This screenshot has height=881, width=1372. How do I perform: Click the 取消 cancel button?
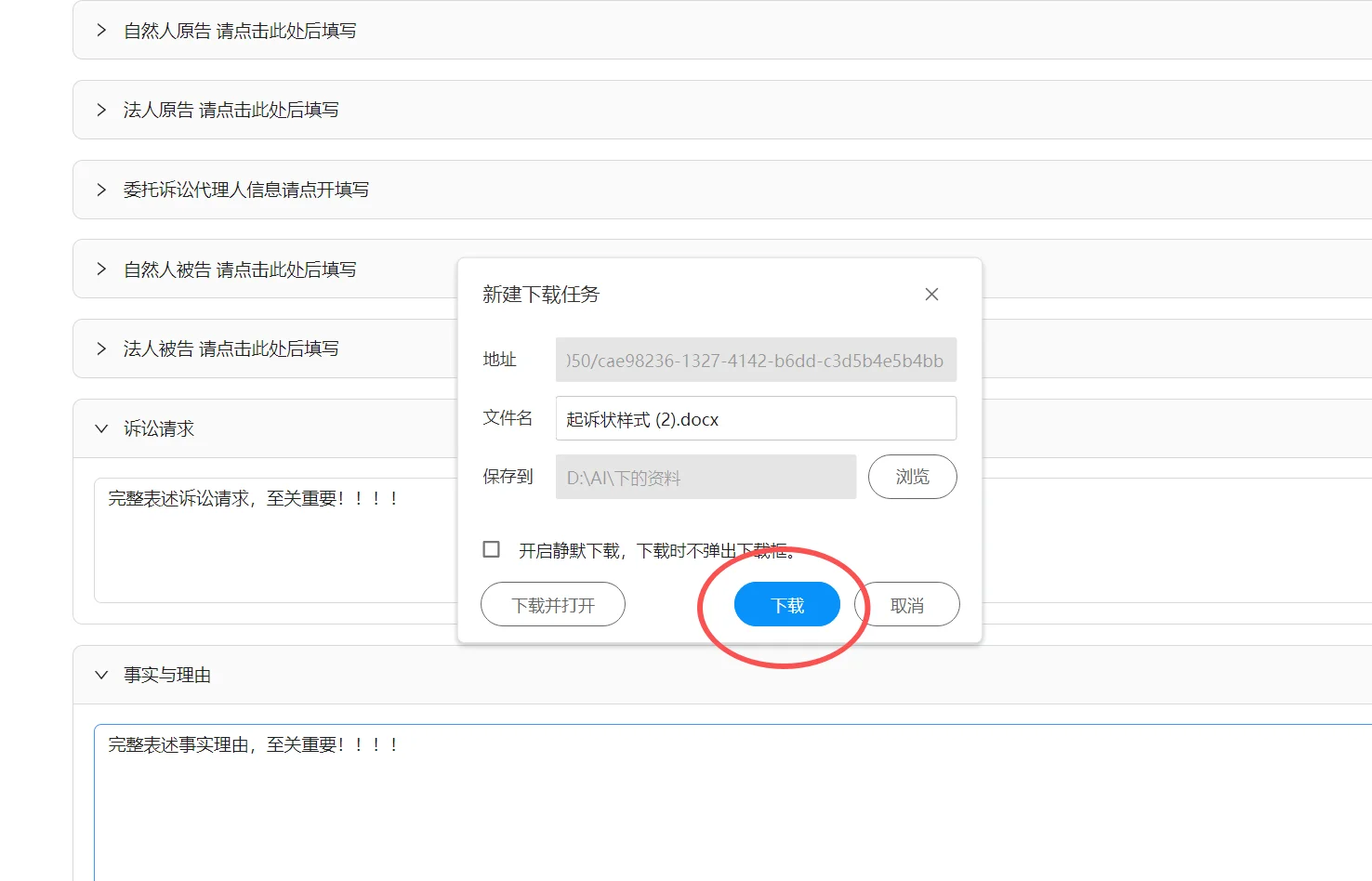click(x=907, y=604)
